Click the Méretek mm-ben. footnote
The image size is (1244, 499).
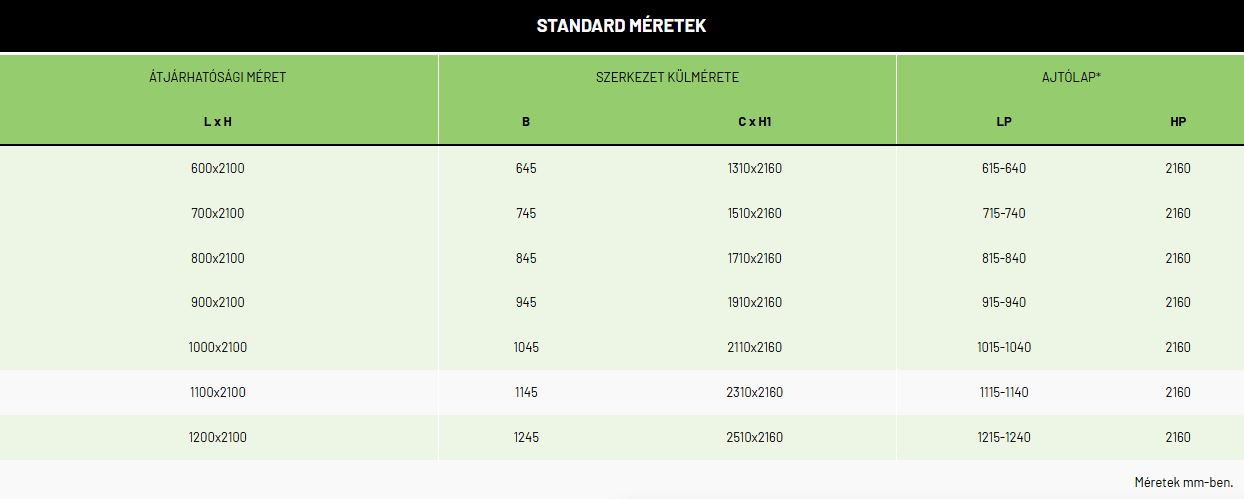tap(1184, 482)
